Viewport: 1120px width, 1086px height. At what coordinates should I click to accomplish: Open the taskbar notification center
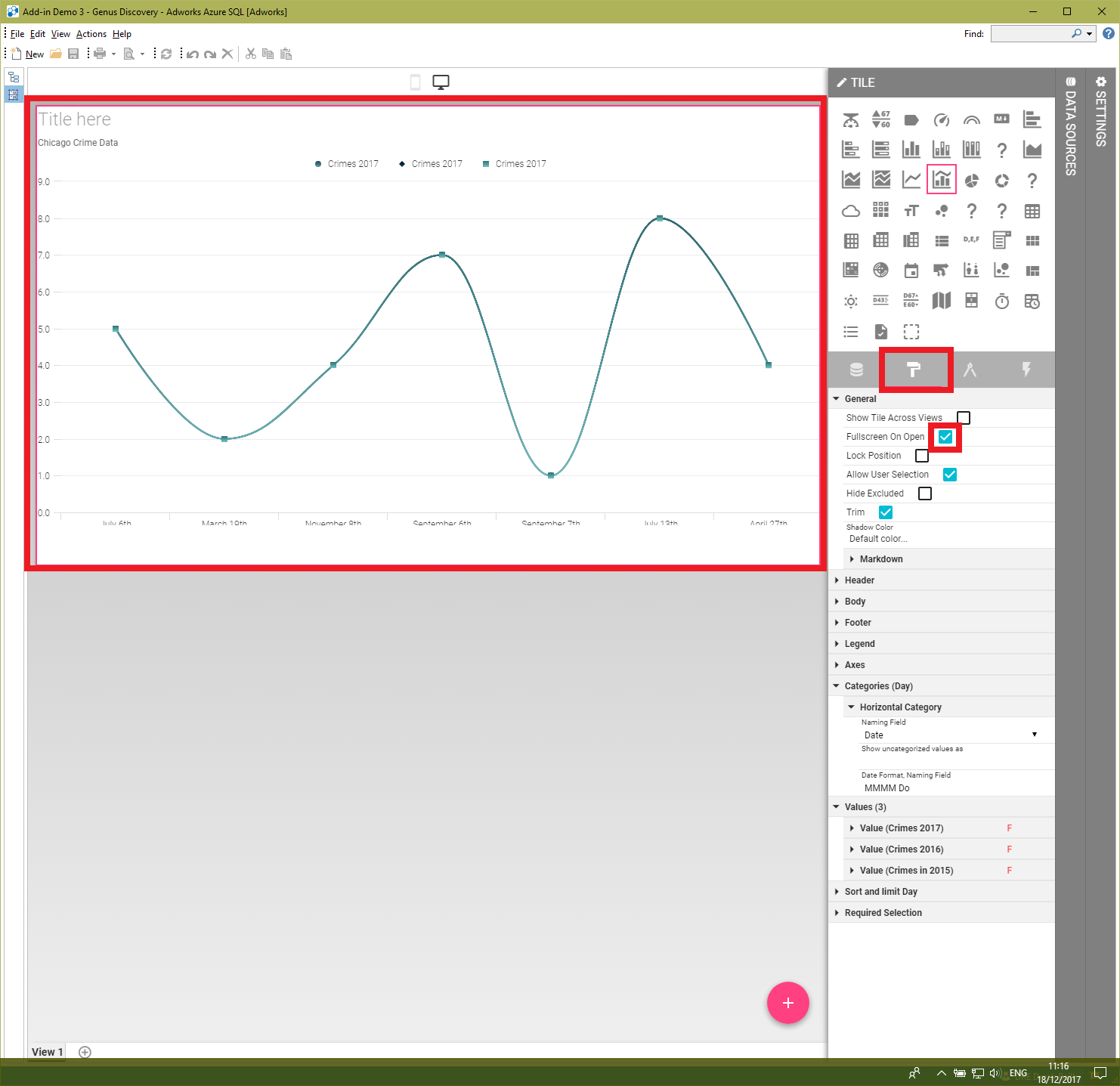1101,1073
